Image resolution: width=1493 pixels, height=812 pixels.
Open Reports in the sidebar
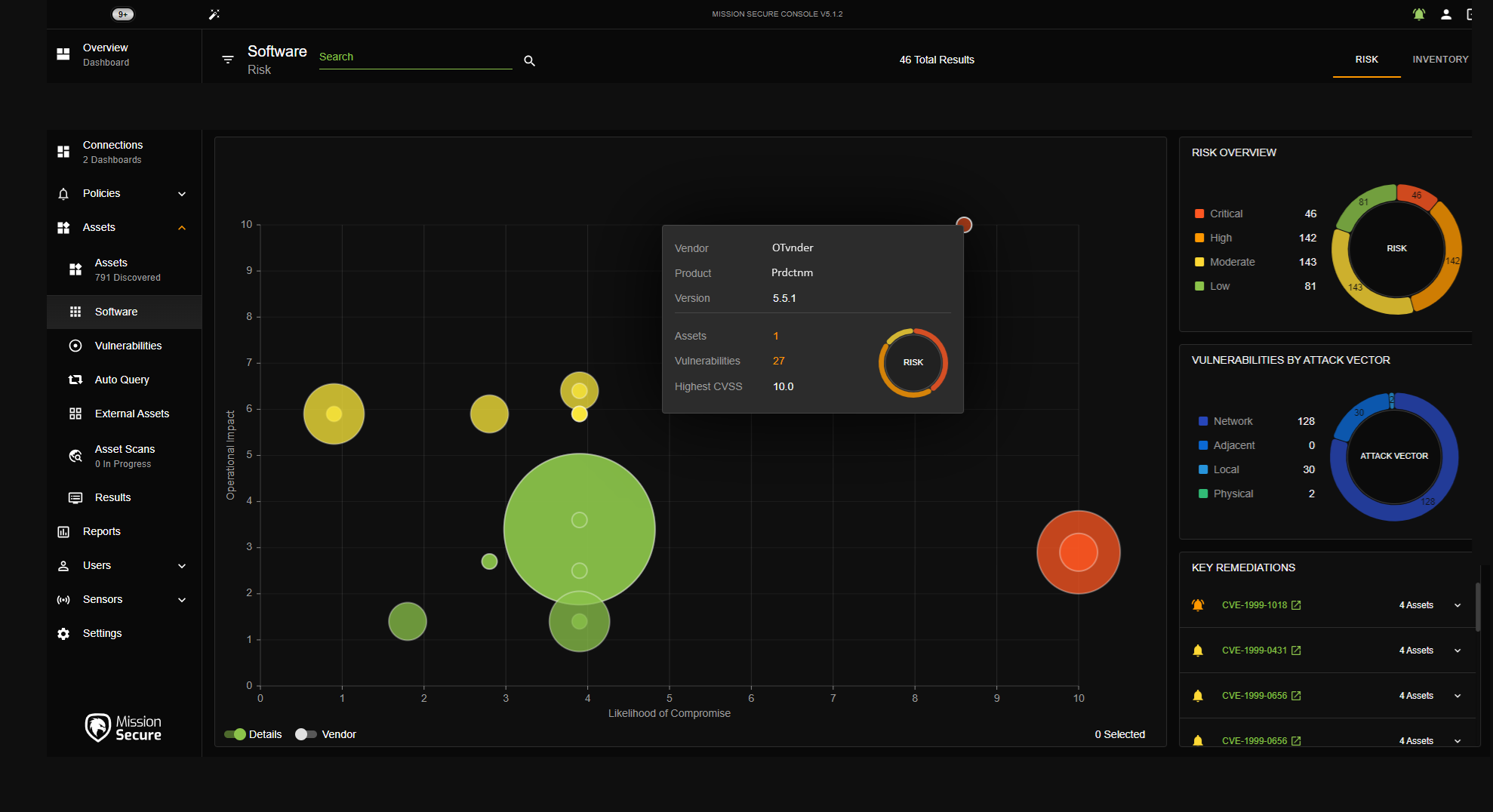pyautogui.click(x=125, y=532)
